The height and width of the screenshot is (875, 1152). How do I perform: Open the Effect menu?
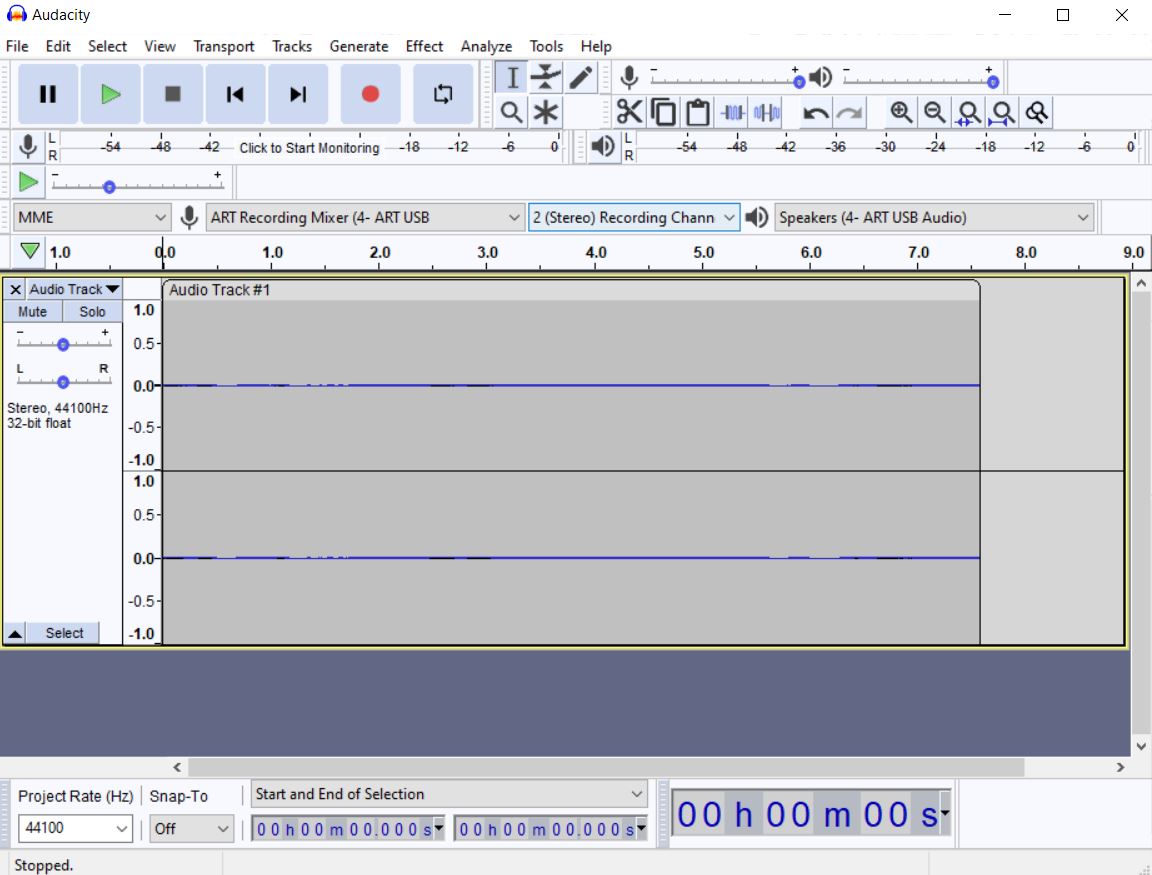click(424, 46)
